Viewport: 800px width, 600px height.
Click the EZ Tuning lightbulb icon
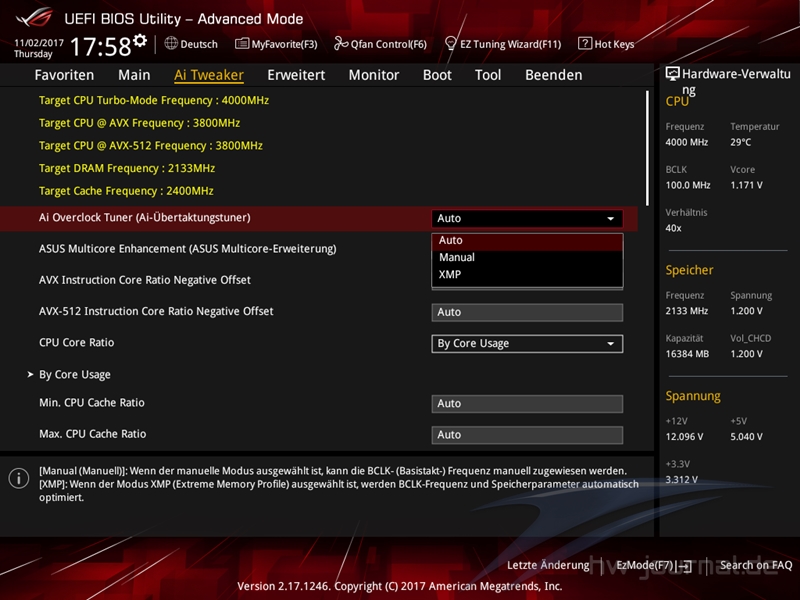[451, 43]
